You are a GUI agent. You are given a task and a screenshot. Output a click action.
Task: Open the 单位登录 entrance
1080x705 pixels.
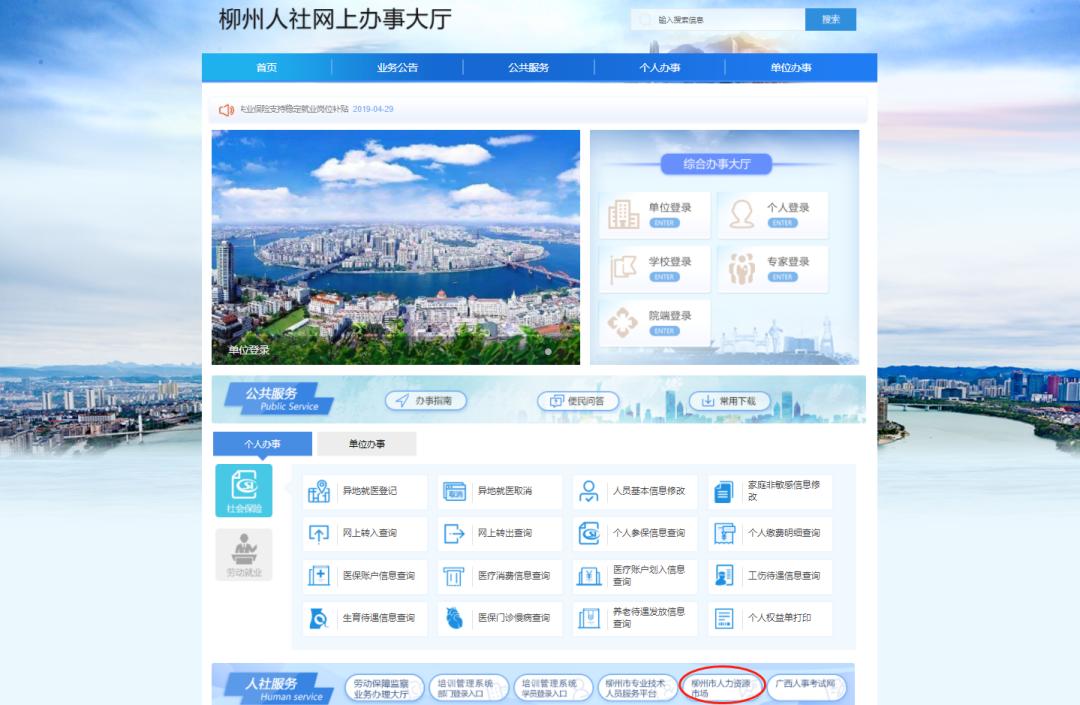coord(656,213)
